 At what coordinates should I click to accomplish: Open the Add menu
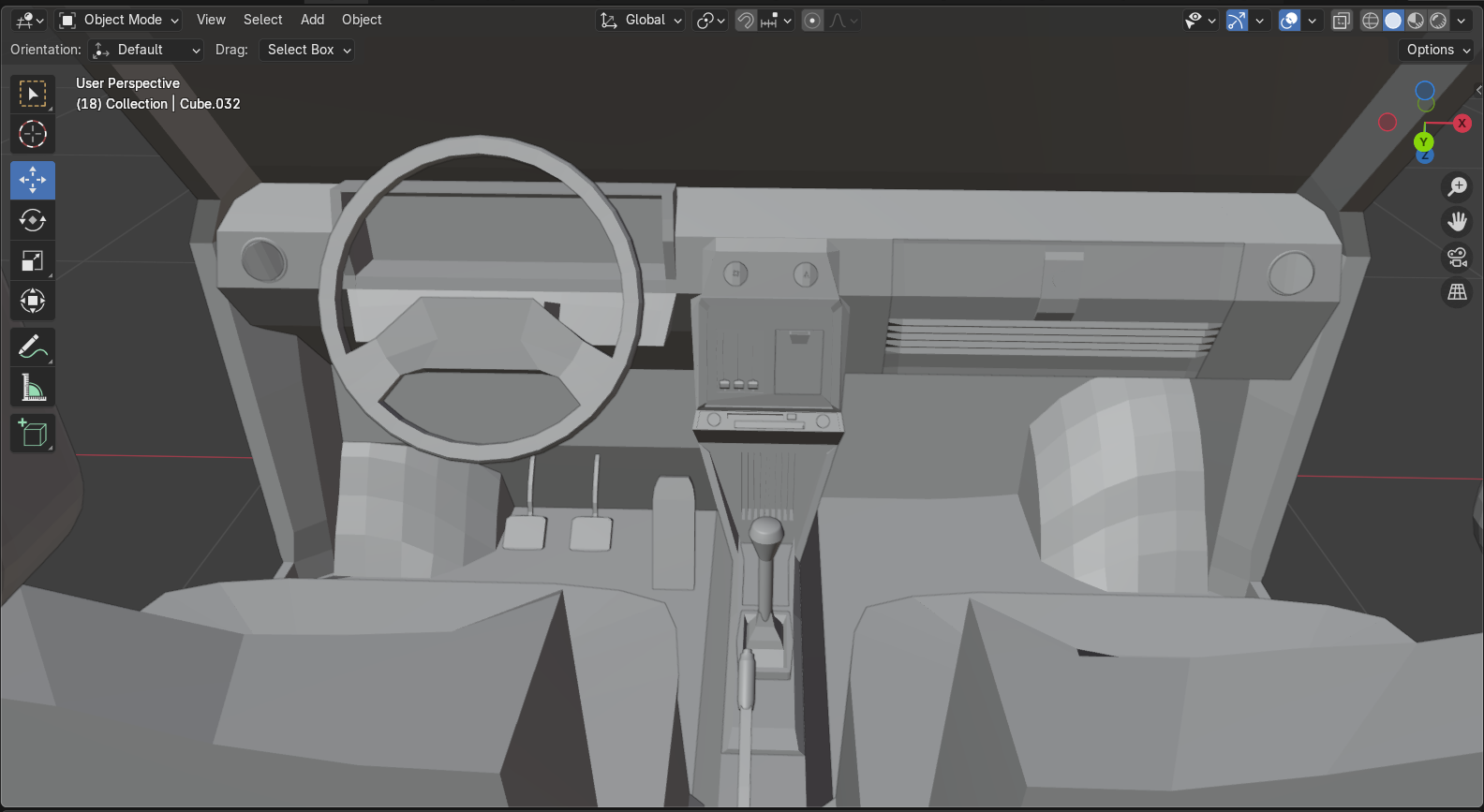coord(312,20)
